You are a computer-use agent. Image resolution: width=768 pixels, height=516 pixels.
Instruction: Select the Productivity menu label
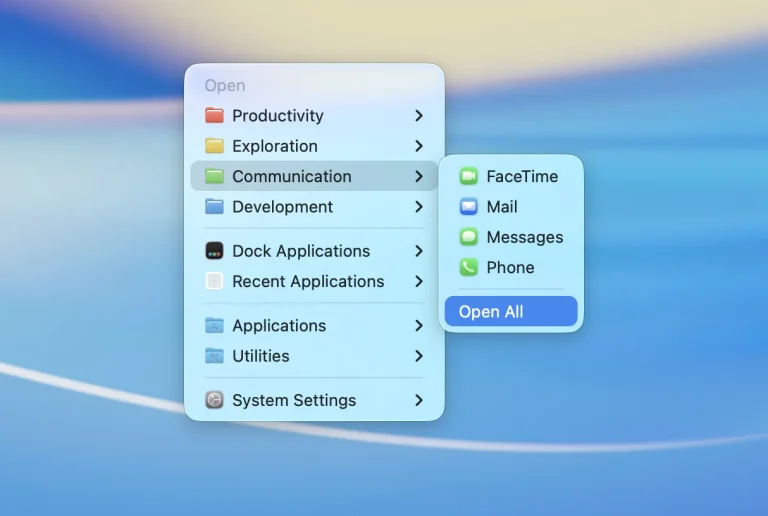tap(278, 116)
